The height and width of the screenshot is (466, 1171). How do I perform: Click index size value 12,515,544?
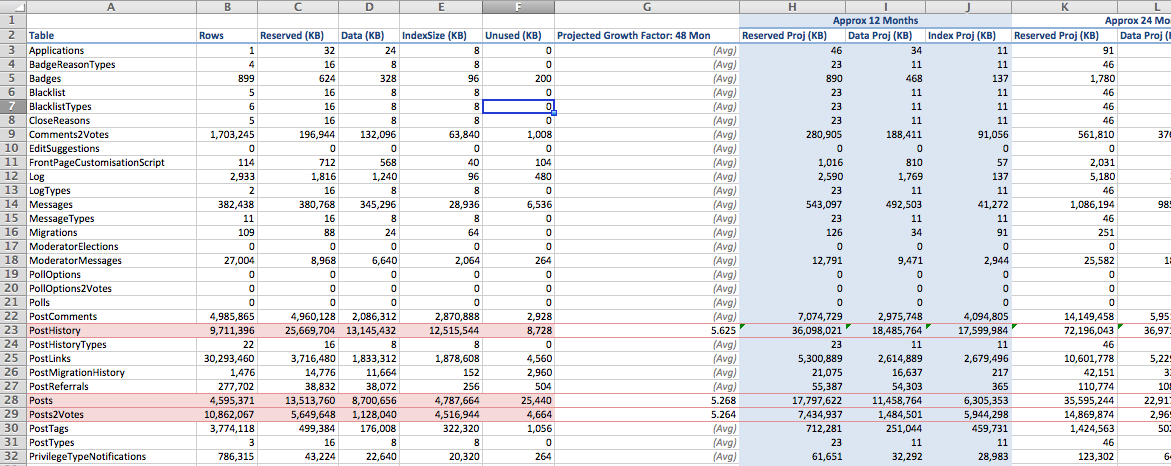[441, 330]
